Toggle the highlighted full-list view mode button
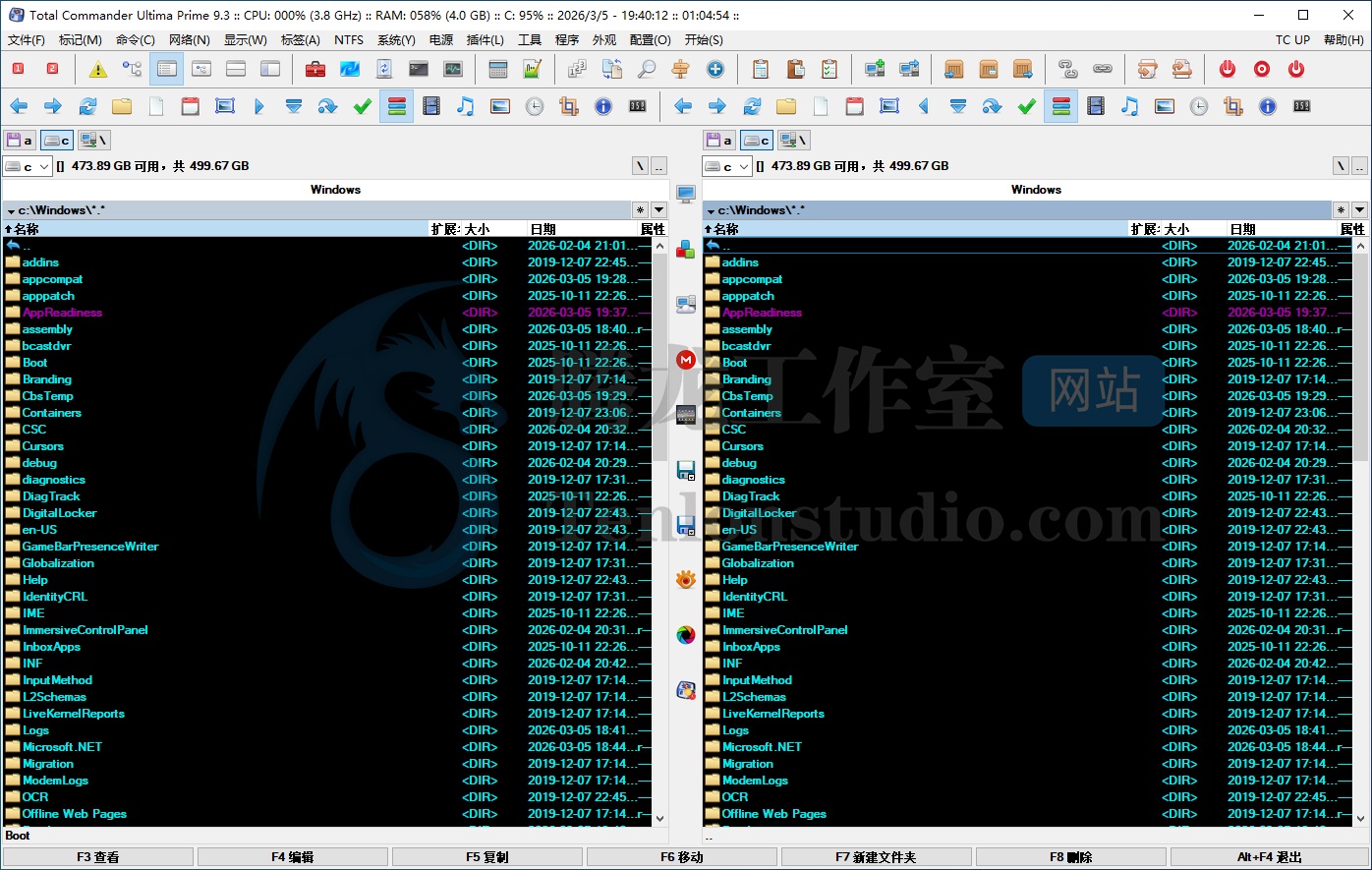Image resolution: width=1372 pixels, height=870 pixels. [166, 69]
